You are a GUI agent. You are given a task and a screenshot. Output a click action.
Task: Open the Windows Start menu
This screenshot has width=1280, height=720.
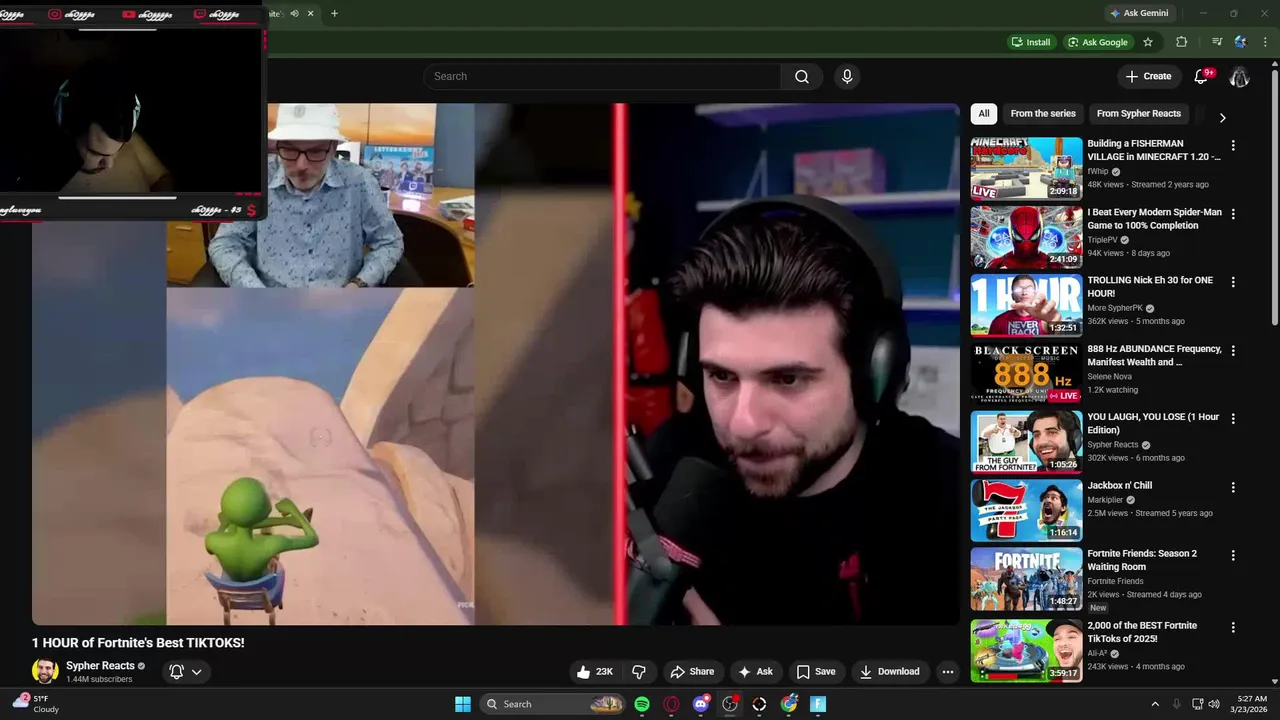click(463, 704)
